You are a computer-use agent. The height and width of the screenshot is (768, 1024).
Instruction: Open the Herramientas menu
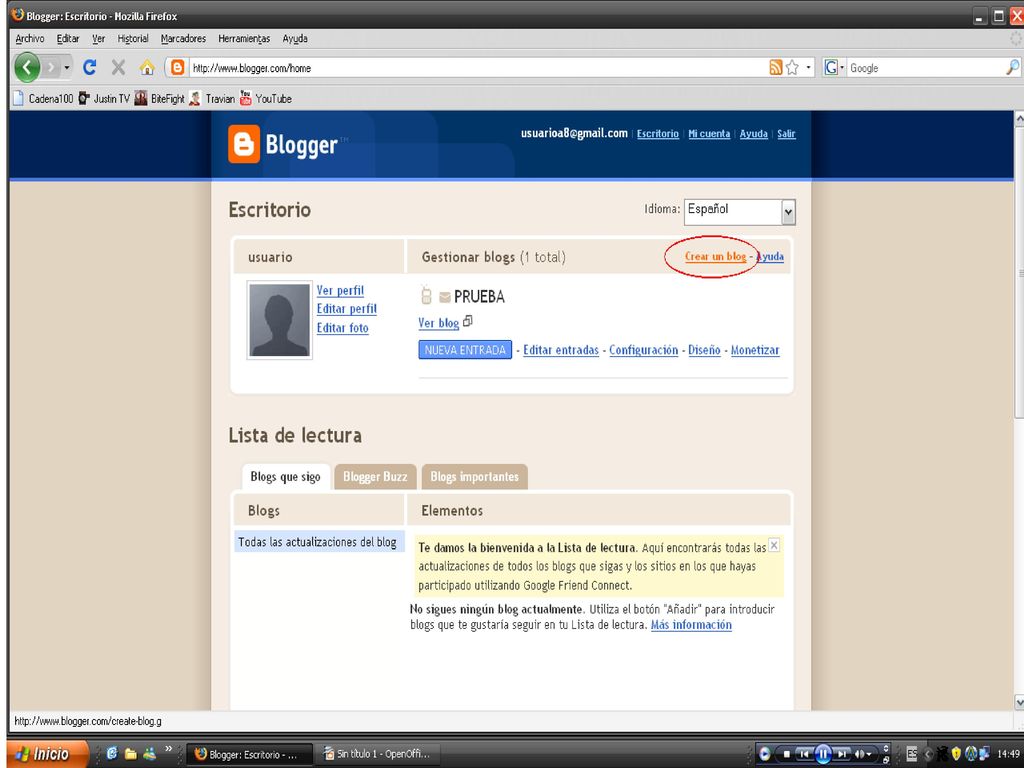(x=244, y=39)
